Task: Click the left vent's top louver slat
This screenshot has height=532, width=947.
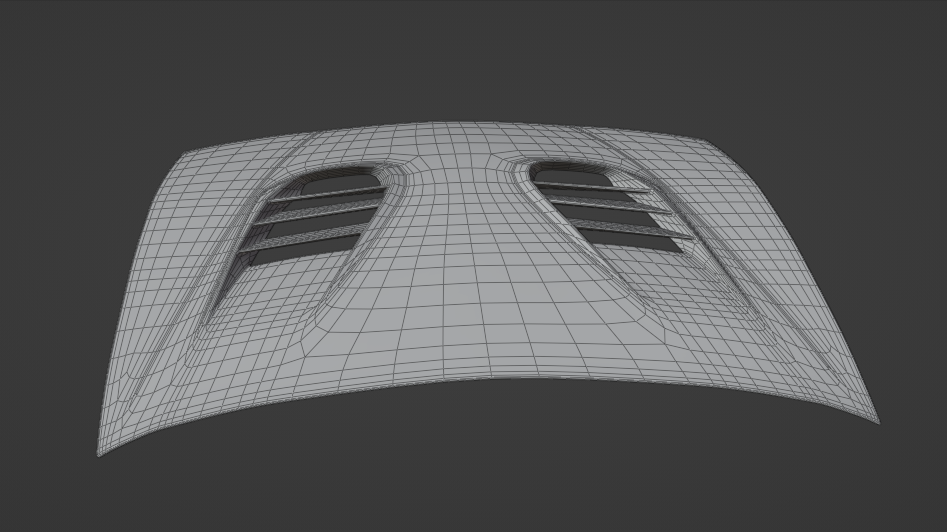Action: tap(327, 194)
